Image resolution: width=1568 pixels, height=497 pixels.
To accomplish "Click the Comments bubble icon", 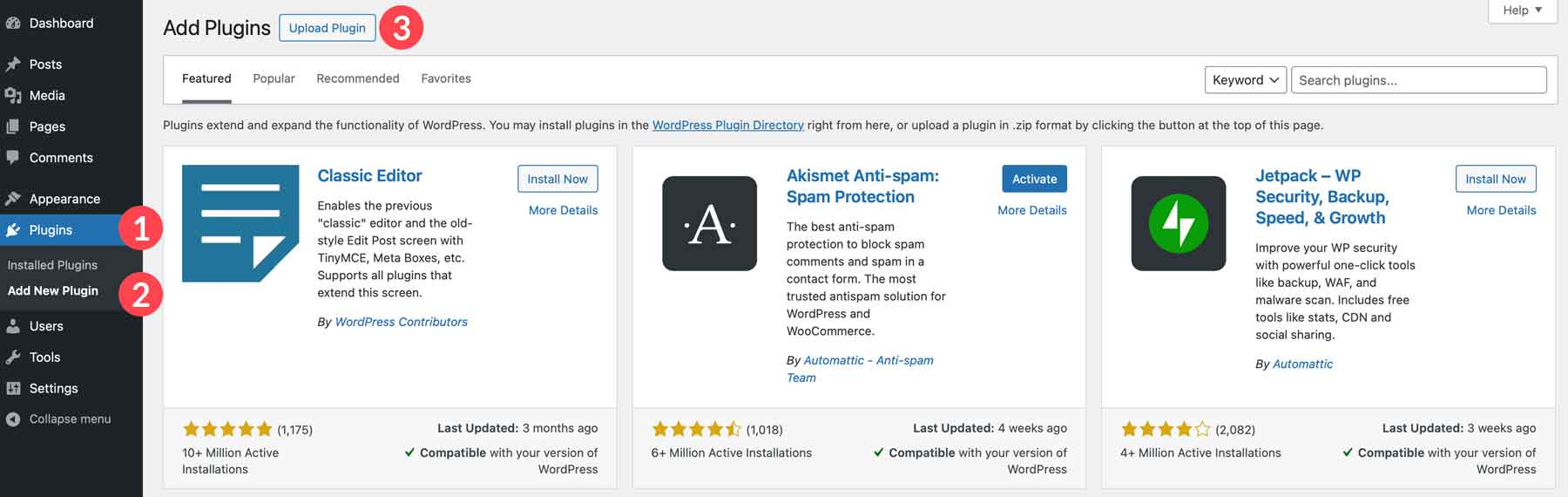I will click(13, 158).
